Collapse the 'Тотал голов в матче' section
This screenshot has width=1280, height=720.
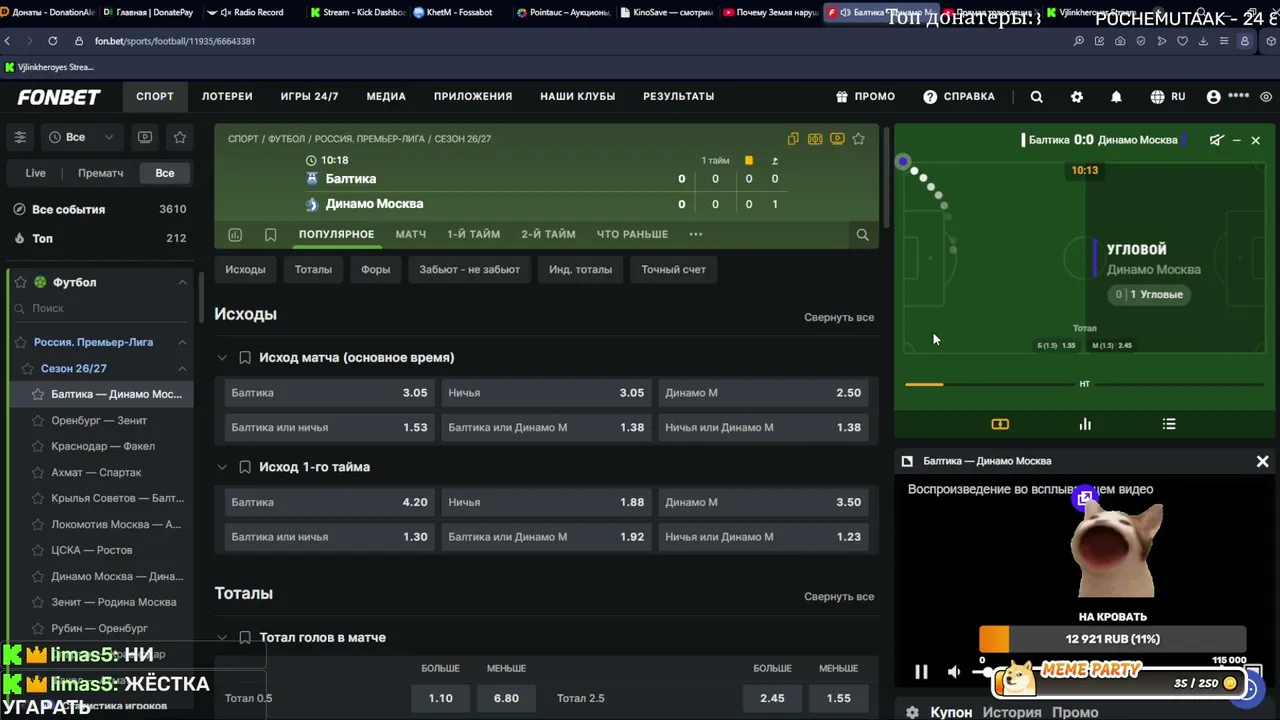coord(222,637)
